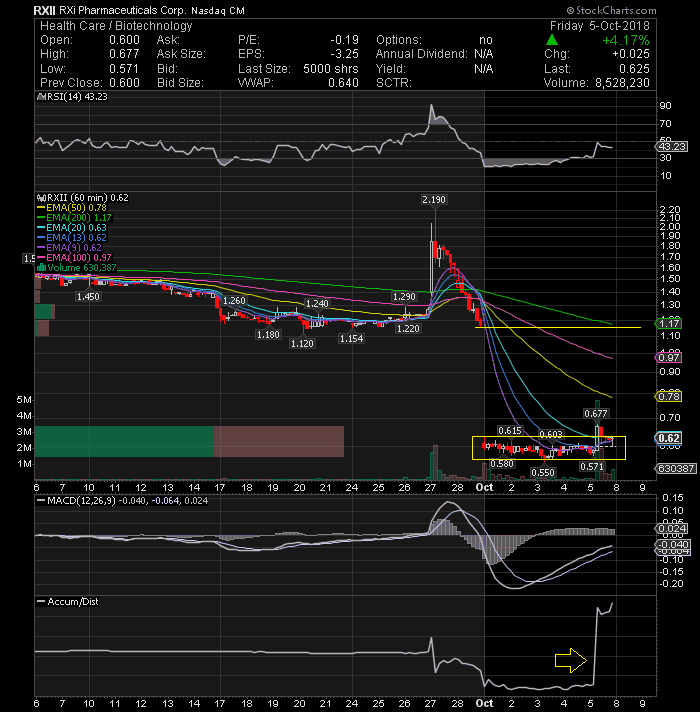Click the 0.550 low price label
Image resolution: width=700 pixels, height=712 pixels.
[543, 473]
